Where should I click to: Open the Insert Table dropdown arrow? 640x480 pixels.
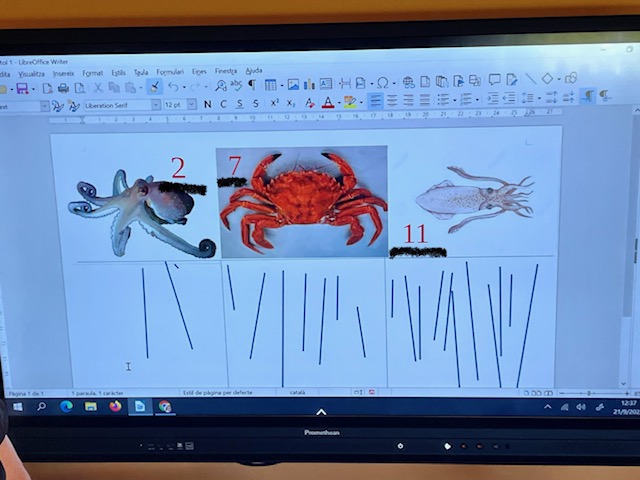click(x=281, y=85)
